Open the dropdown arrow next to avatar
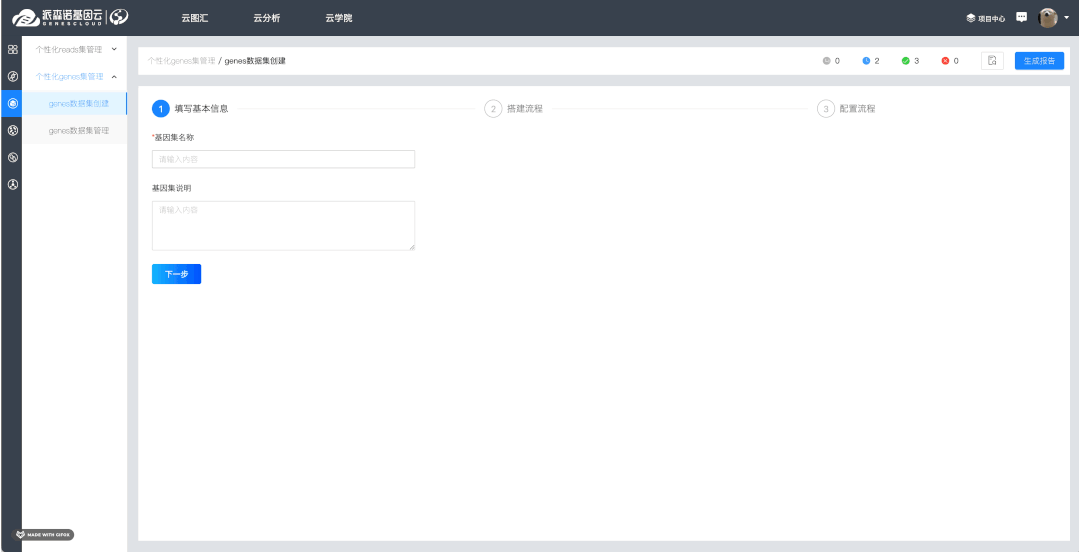The width and height of the screenshot is (1079, 552). click(x=1067, y=18)
